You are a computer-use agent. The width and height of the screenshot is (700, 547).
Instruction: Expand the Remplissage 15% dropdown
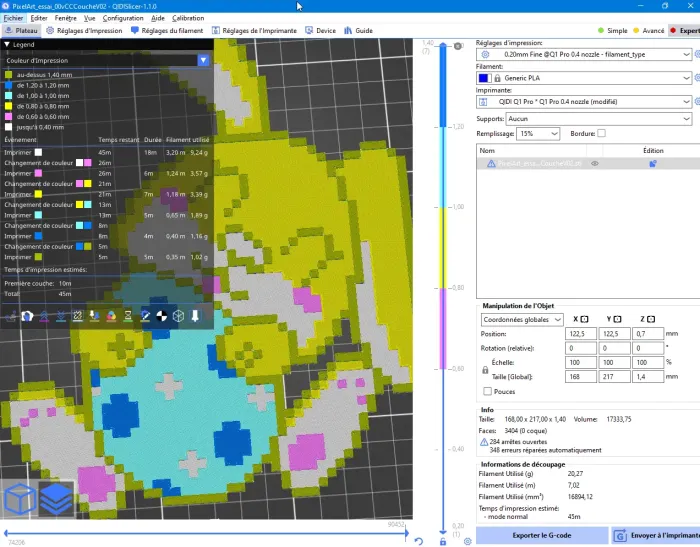coord(538,134)
